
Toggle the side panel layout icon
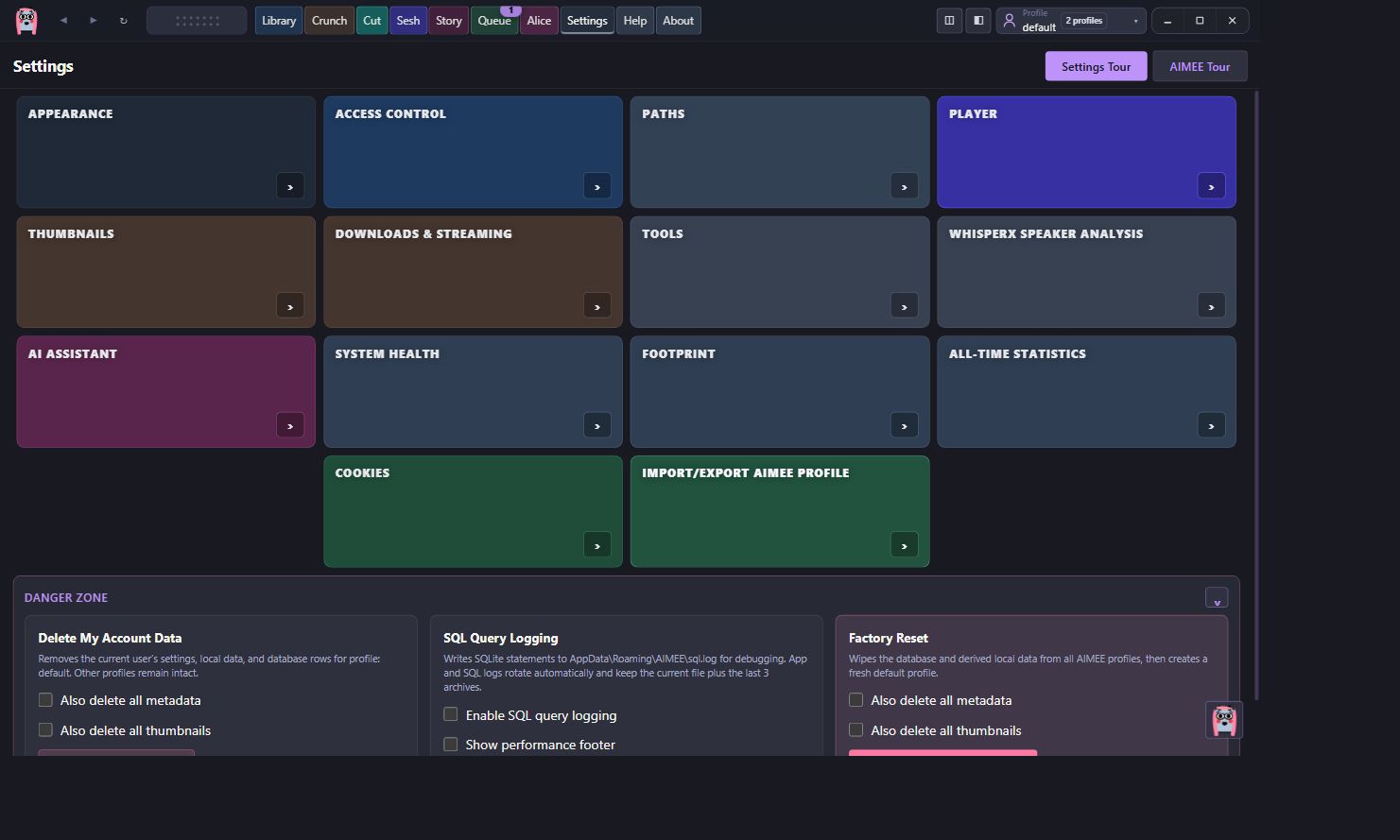[978, 21]
